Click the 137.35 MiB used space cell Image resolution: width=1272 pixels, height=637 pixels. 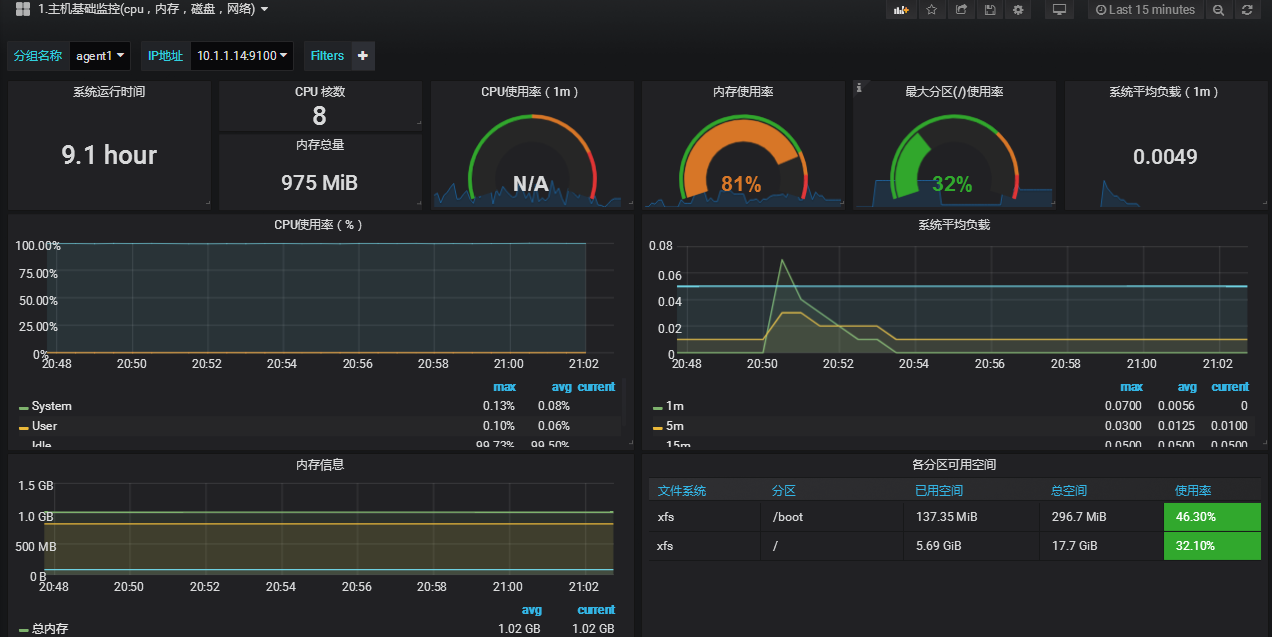[x=970, y=517]
